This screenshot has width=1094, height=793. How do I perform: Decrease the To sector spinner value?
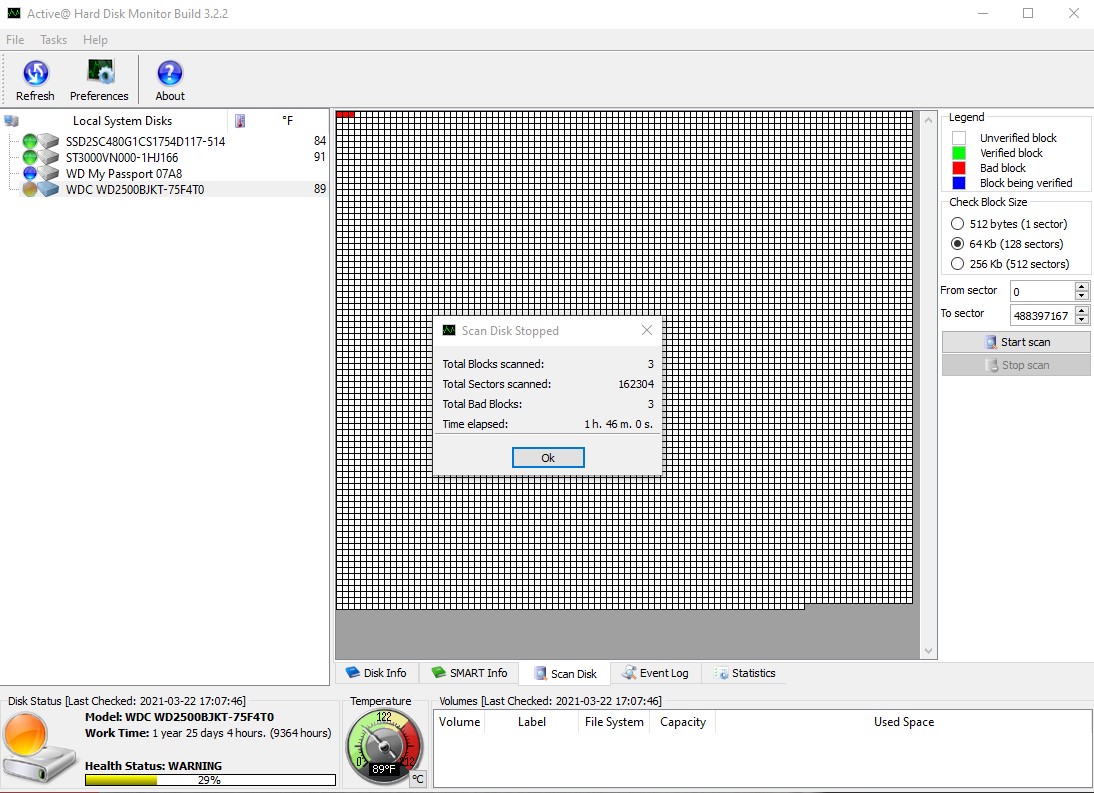coord(1081,320)
